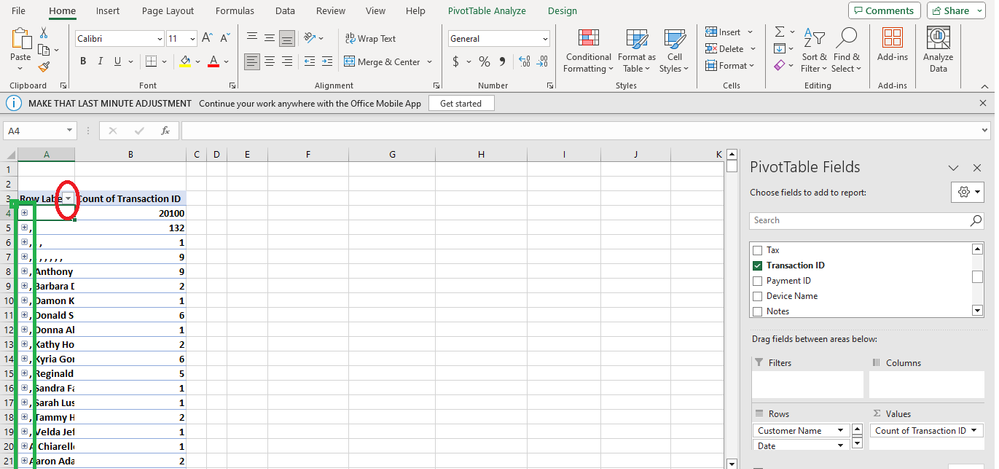Viewport: 999px width, 469px height.
Task: Expand the Aaron Ada row
Action: pyautogui.click(x=24, y=461)
